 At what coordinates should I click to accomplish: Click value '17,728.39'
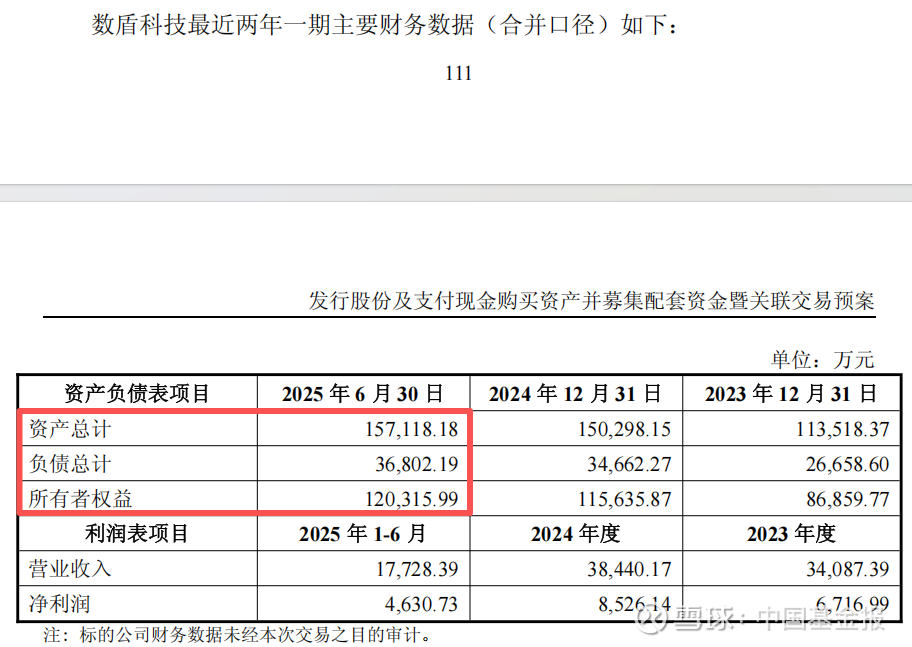point(416,569)
